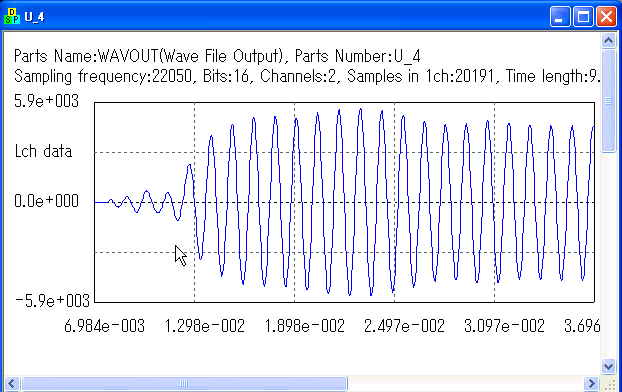
Task: Click the '0.0e+000' axis value
Action: (46, 201)
